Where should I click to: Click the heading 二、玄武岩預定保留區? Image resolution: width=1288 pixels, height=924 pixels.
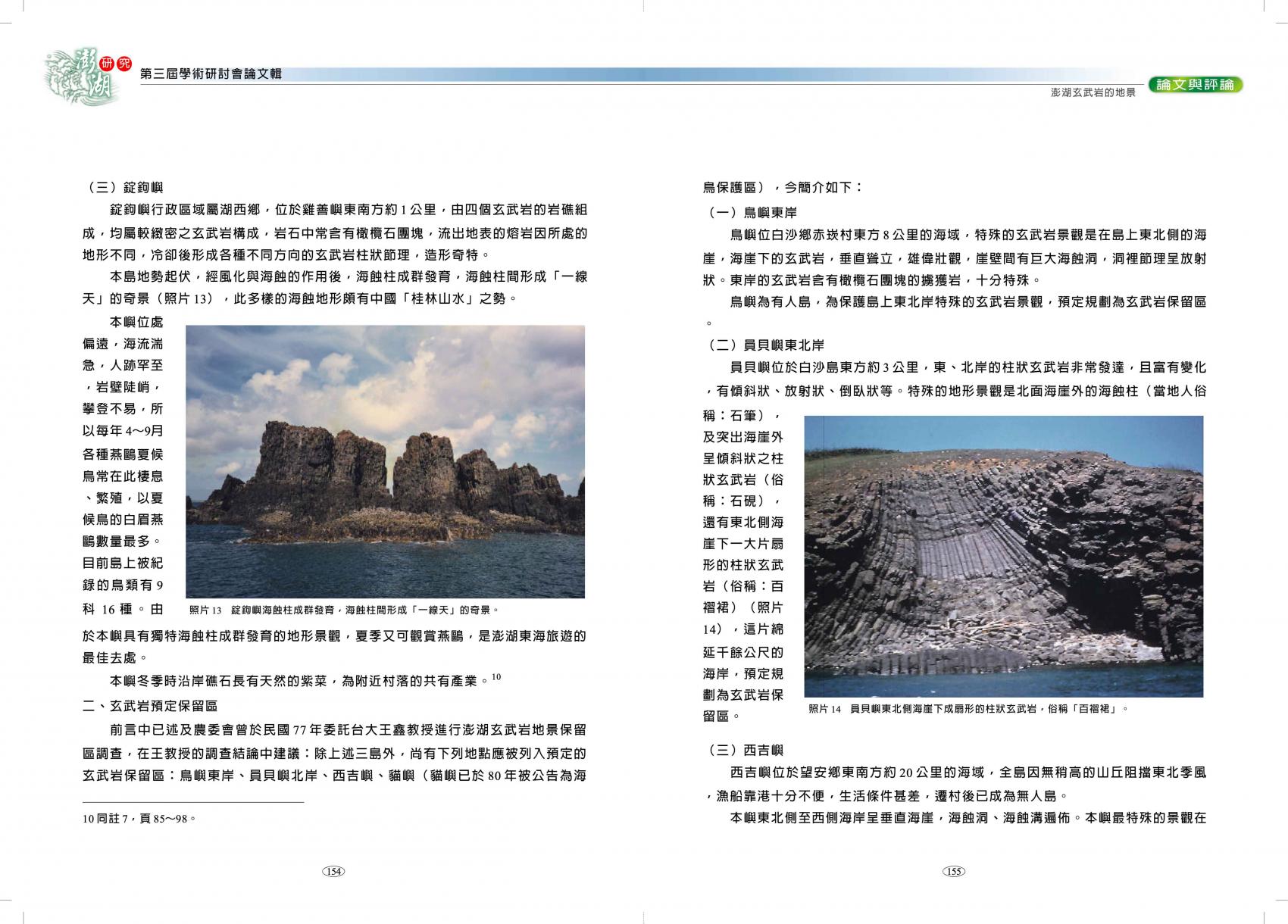(150, 706)
